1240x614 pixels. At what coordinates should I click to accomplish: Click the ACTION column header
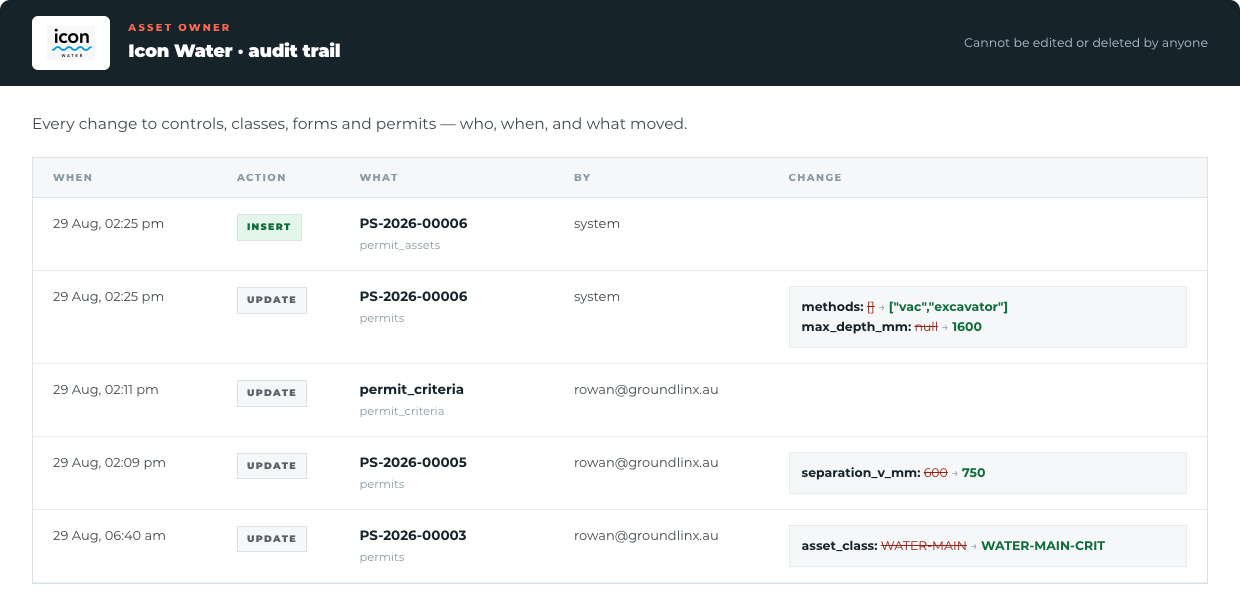pos(261,177)
